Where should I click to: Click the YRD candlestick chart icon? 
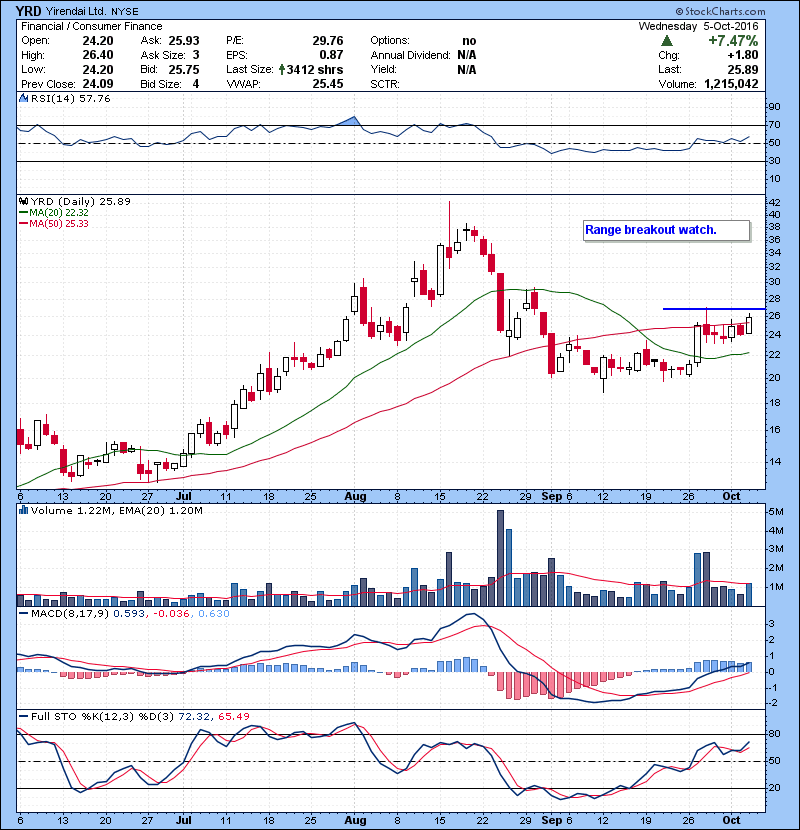(23, 201)
